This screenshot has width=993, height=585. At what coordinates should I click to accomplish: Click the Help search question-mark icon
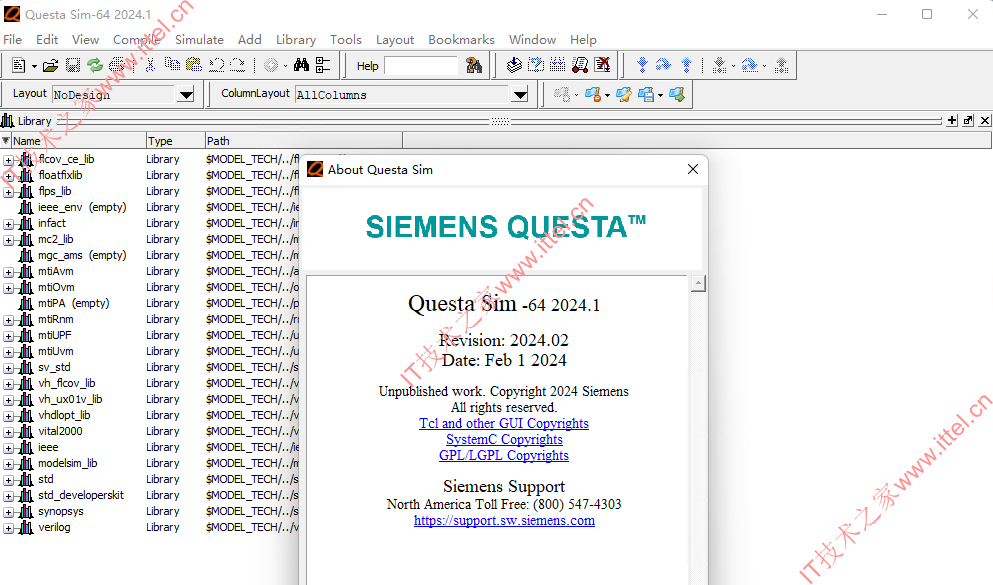(473, 65)
